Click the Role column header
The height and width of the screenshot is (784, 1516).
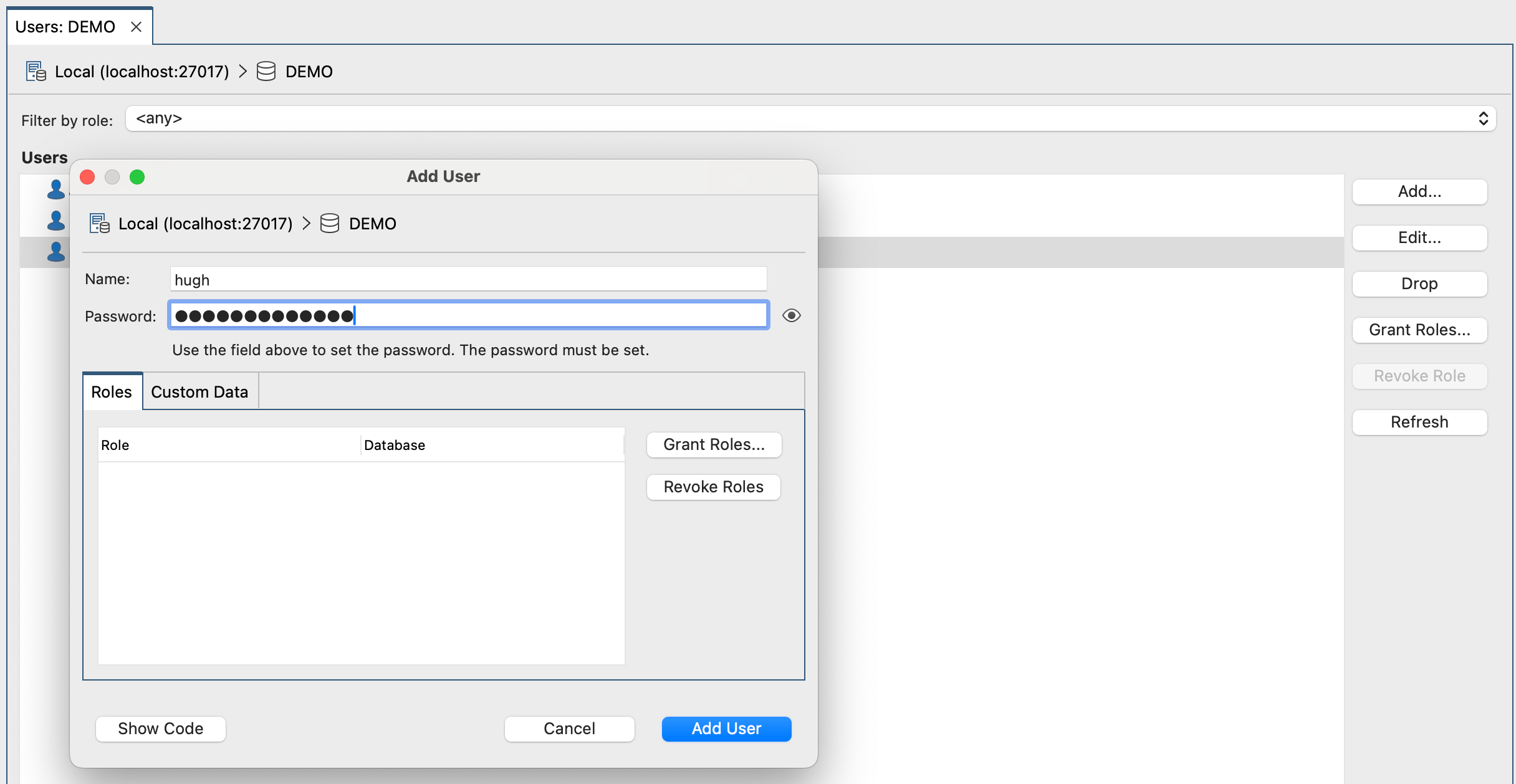(x=228, y=445)
